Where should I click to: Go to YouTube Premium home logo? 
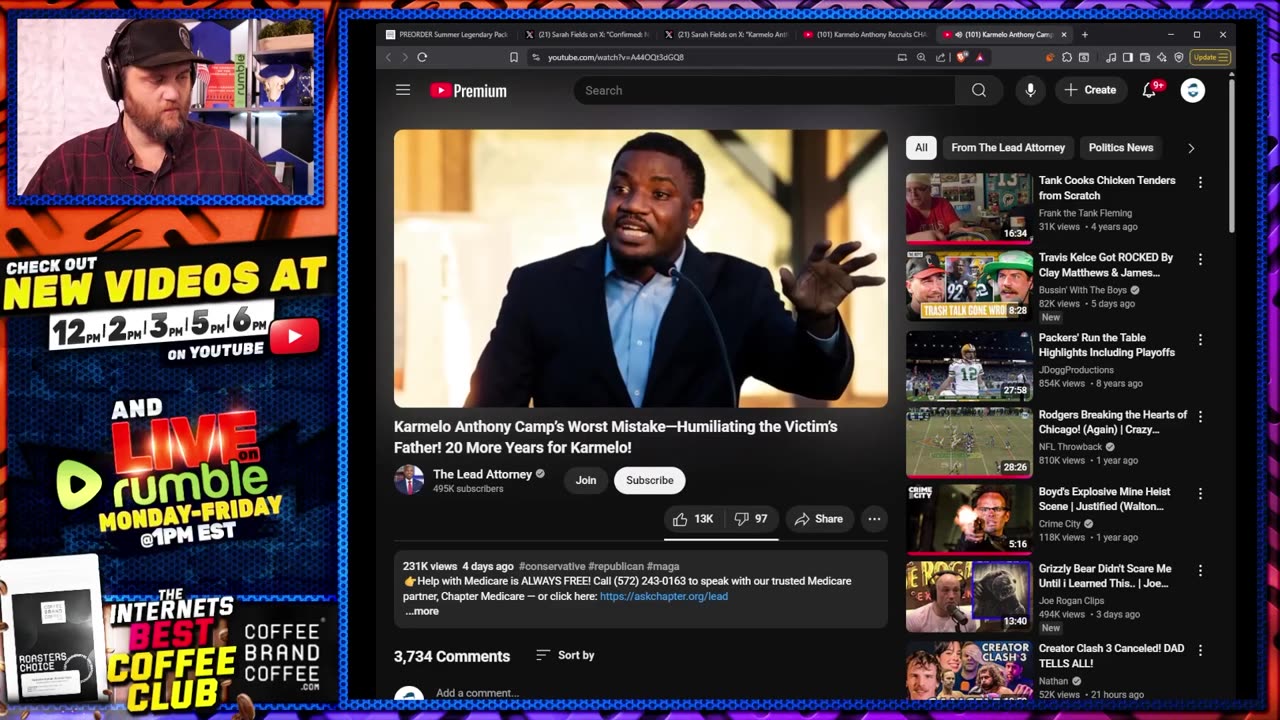(x=468, y=91)
